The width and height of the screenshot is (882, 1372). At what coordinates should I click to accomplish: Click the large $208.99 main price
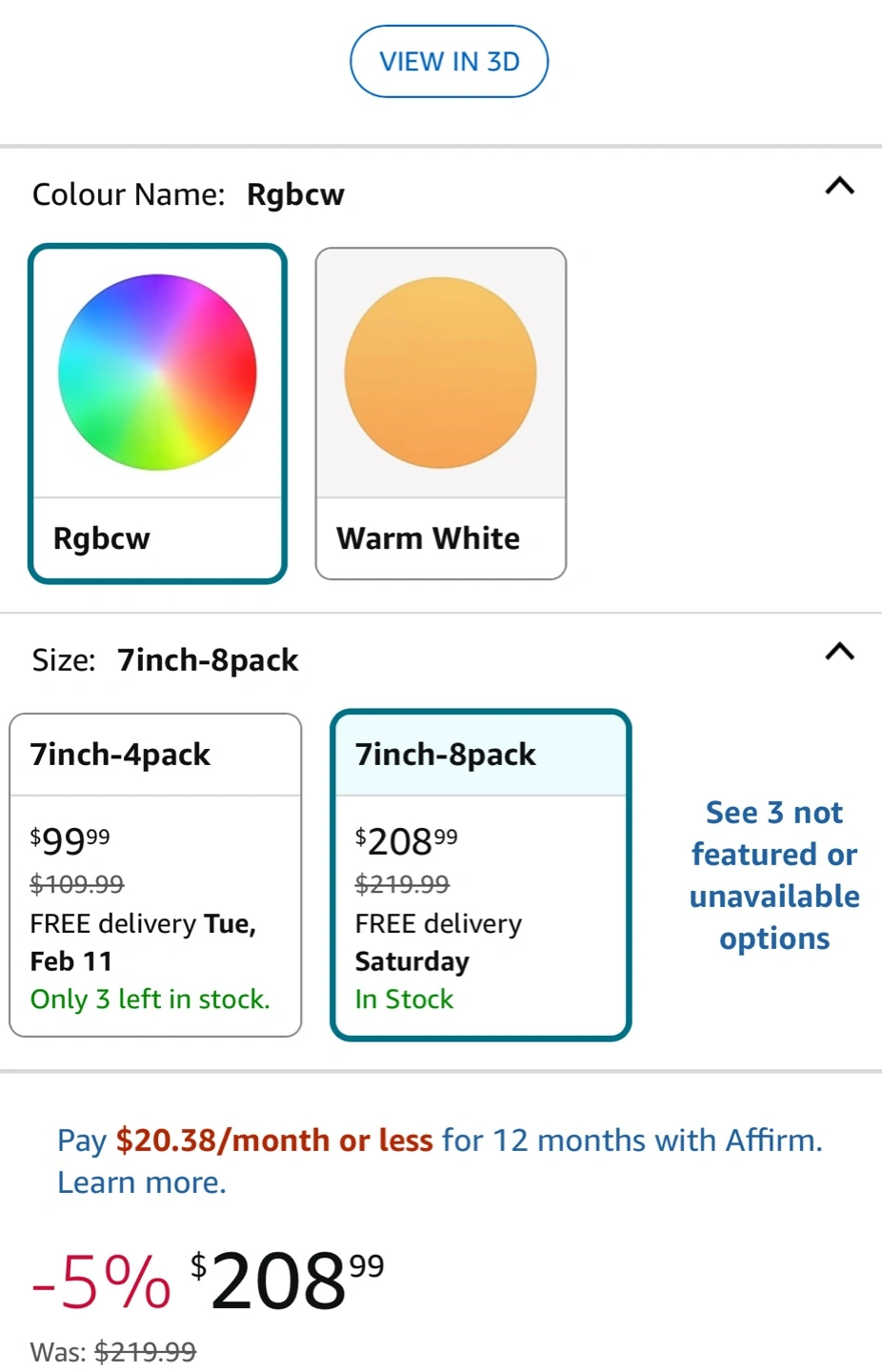tap(288, 1280)
